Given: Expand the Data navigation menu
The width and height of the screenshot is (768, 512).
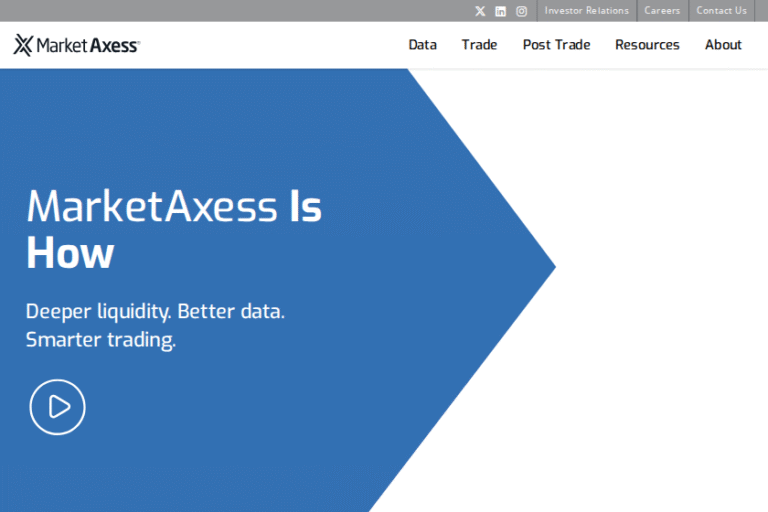Looking at the screenshot, I should point(422,45).
